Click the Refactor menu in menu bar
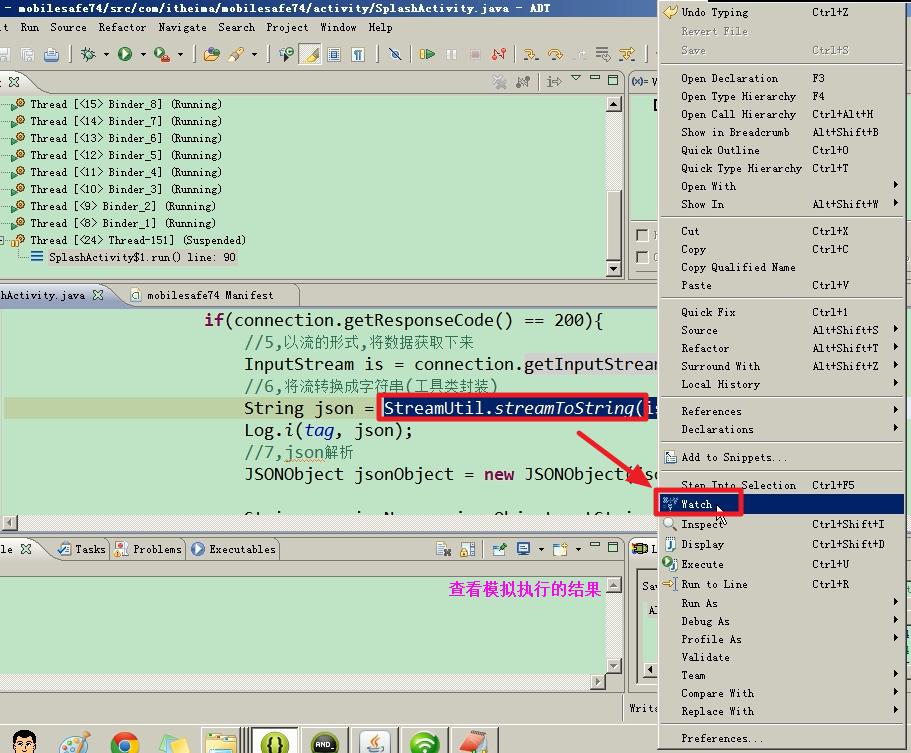Image resolution: width=911 pixels, height=753 pixels. pyautogui.click(x=122, y=27)
